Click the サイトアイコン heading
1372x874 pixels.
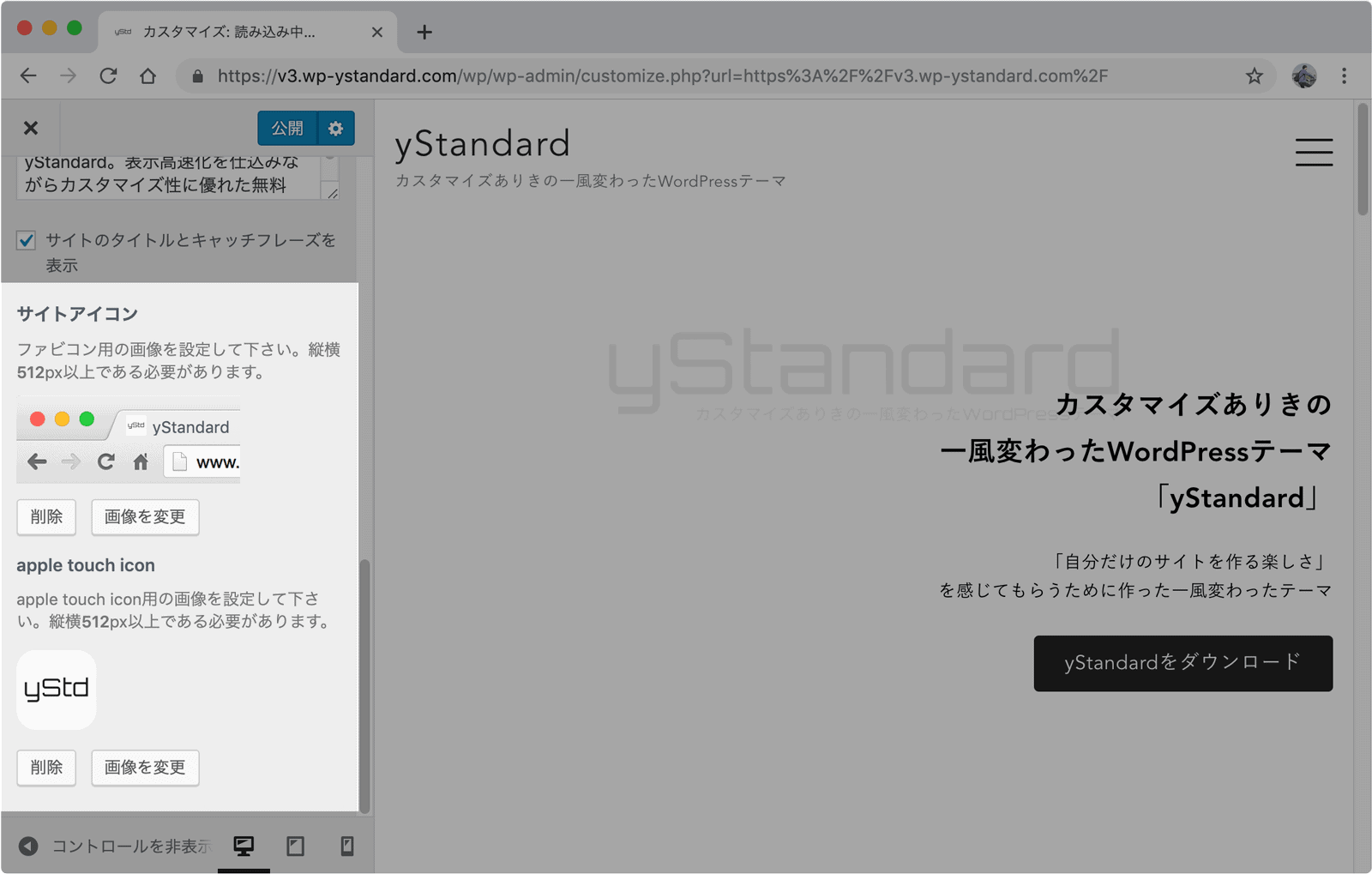point(77,314)
